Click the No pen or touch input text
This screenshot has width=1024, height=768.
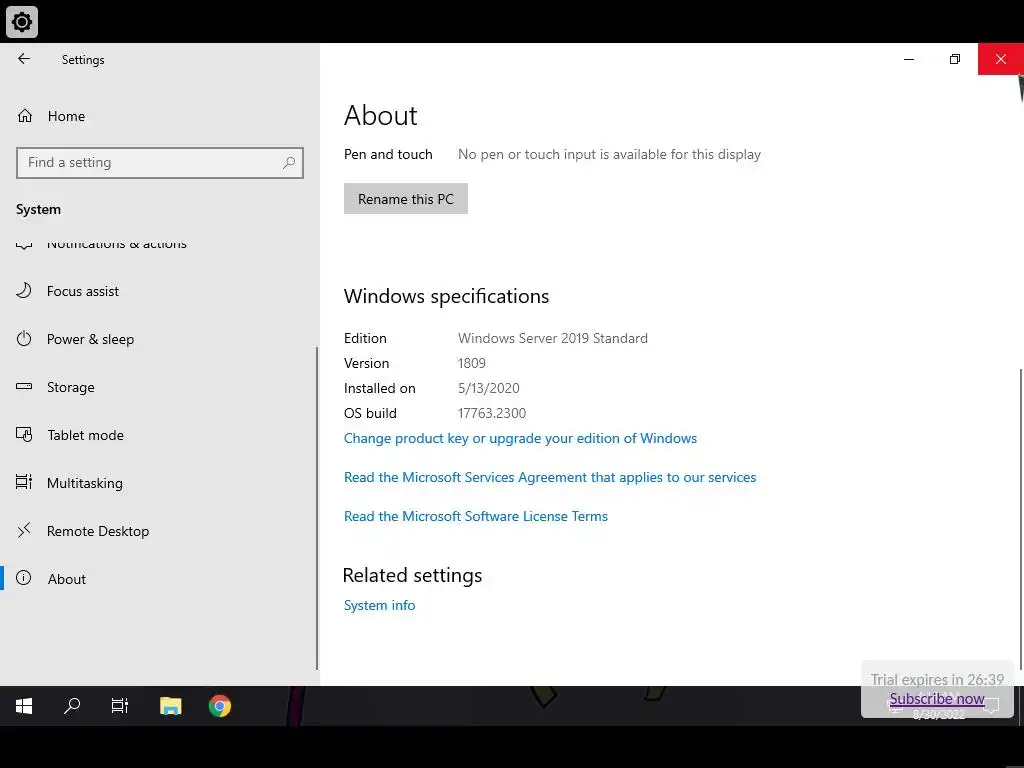tap(609, 155)
